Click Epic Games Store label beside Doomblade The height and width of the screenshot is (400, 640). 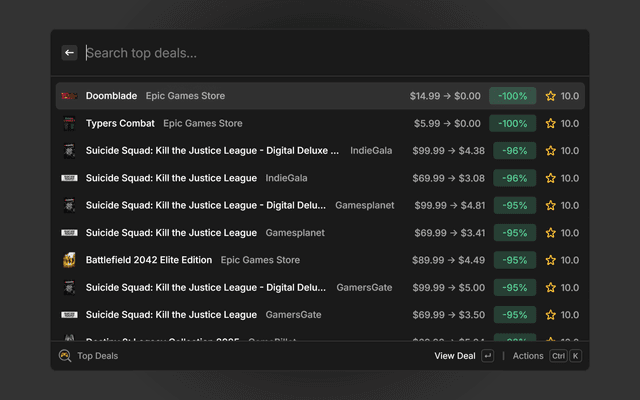pos(185,96)
